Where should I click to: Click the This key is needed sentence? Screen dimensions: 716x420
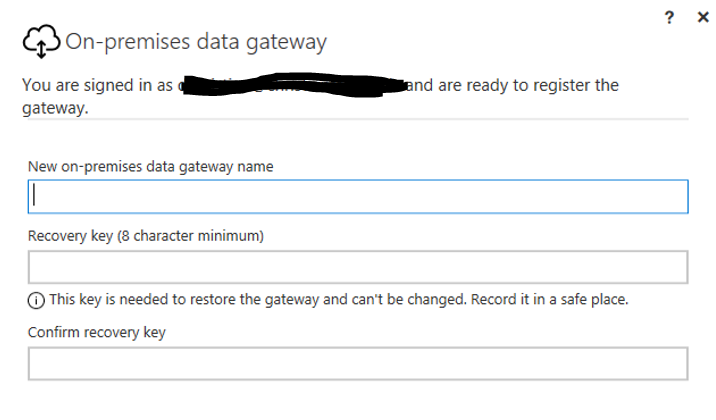coord(258,299)
